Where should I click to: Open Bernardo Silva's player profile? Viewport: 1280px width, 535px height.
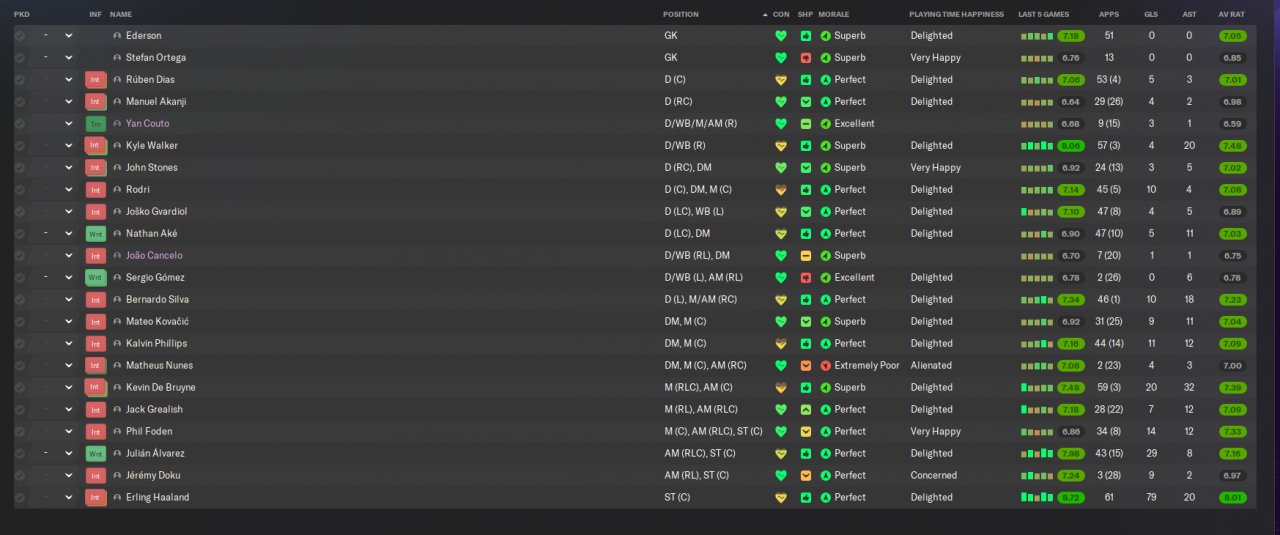pyautogui.click(x=157, y=300)
